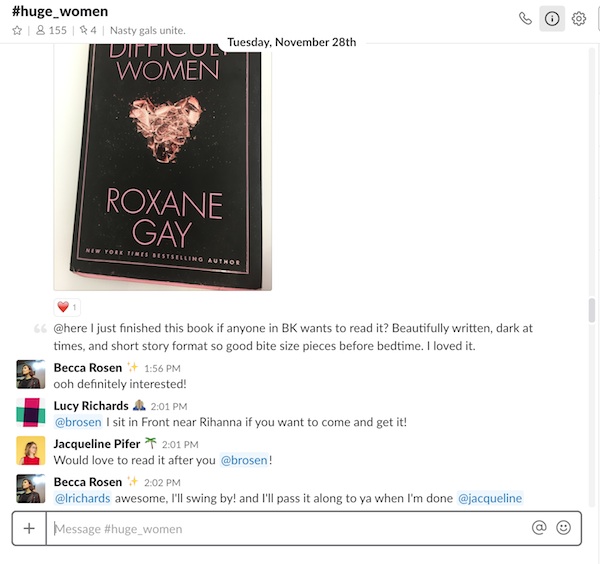Open Becca Rosen's profile from 1:56 PM message
Viewport: 600px width, 564px height.
(88, 368)
